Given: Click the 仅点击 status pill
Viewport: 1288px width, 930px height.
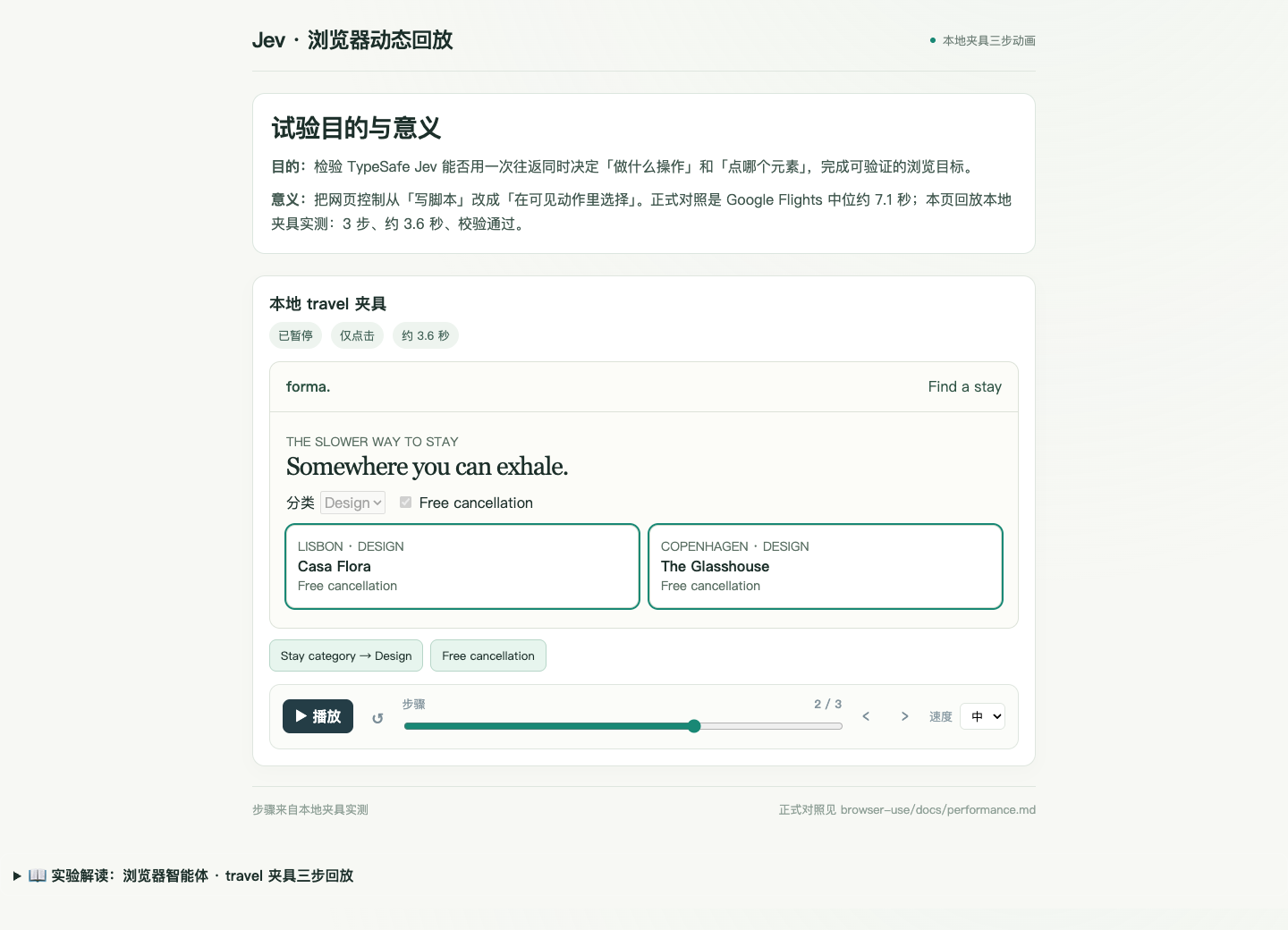Looking at the screenshot, I should pos(357,335).
